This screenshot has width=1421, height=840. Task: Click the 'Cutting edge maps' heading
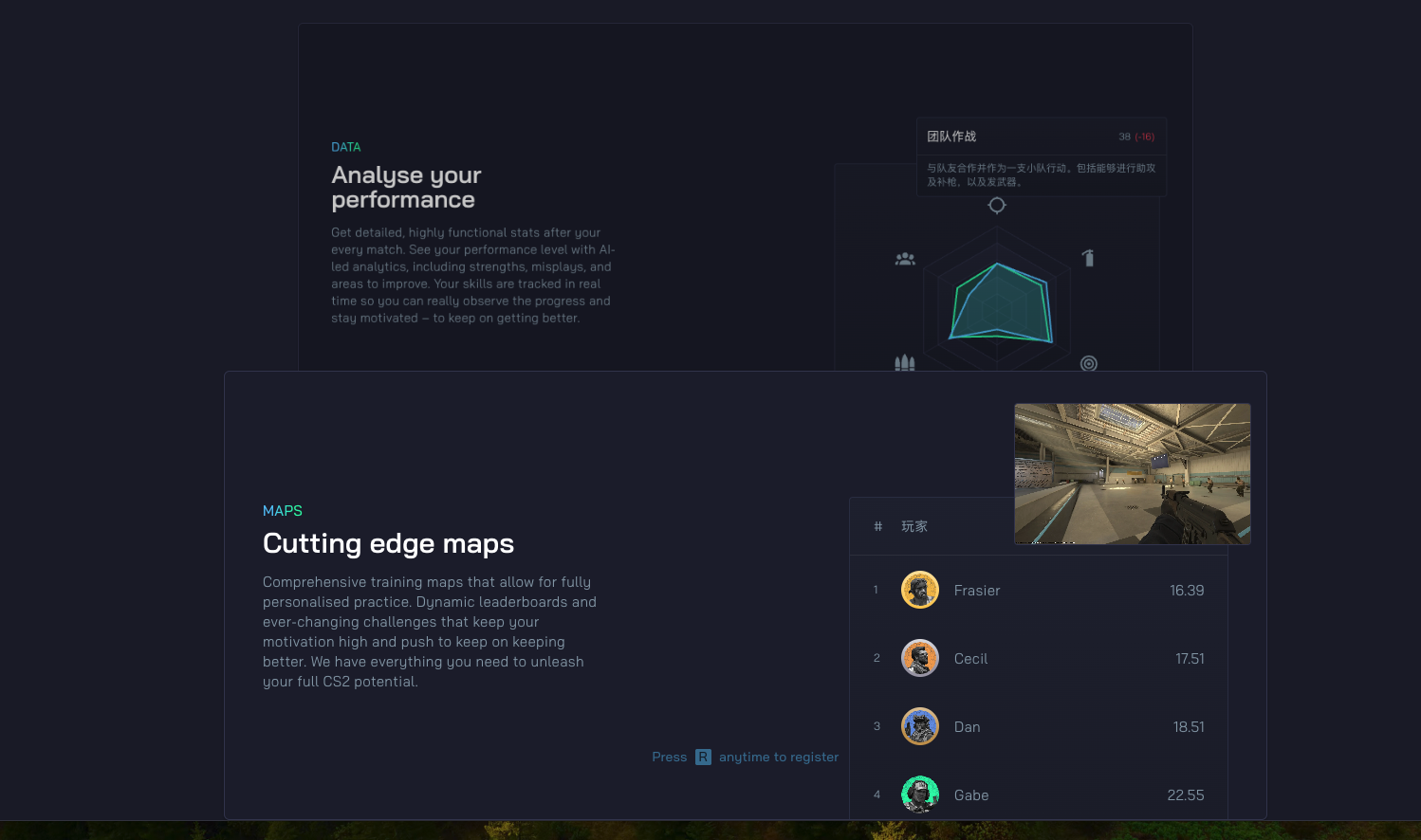tap(388, 543)
